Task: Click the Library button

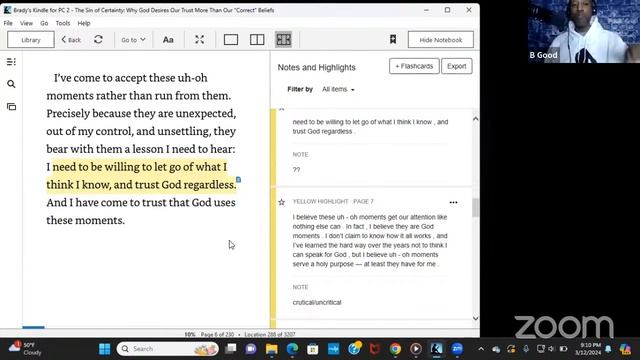Action: [31, 40]
